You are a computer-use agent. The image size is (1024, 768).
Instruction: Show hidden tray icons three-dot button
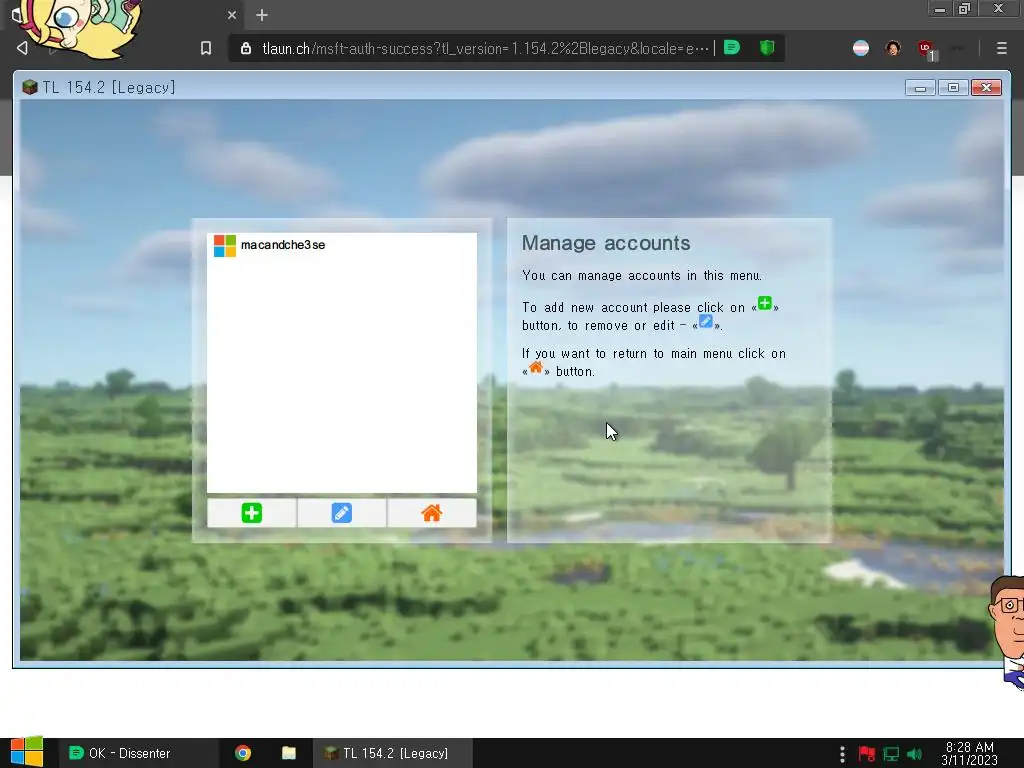[x=842, y=754]
